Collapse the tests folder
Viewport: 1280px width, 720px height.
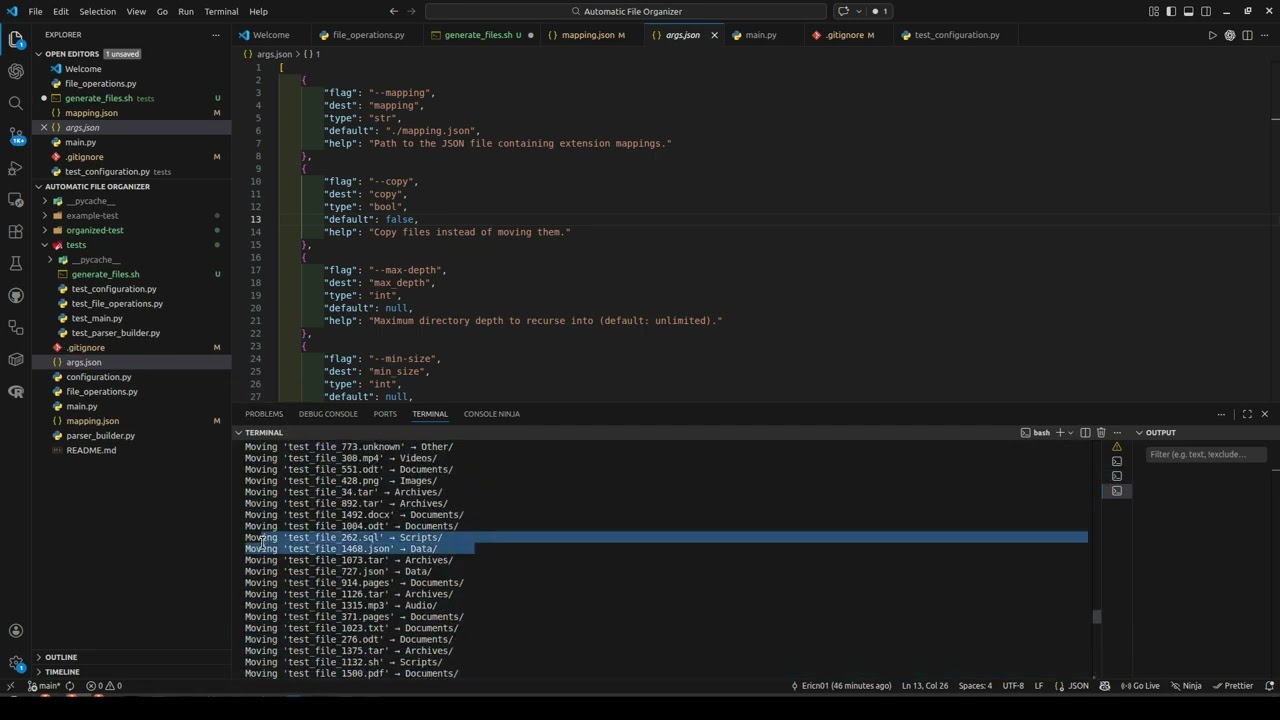pyautogui.click(x=44, y=245)
